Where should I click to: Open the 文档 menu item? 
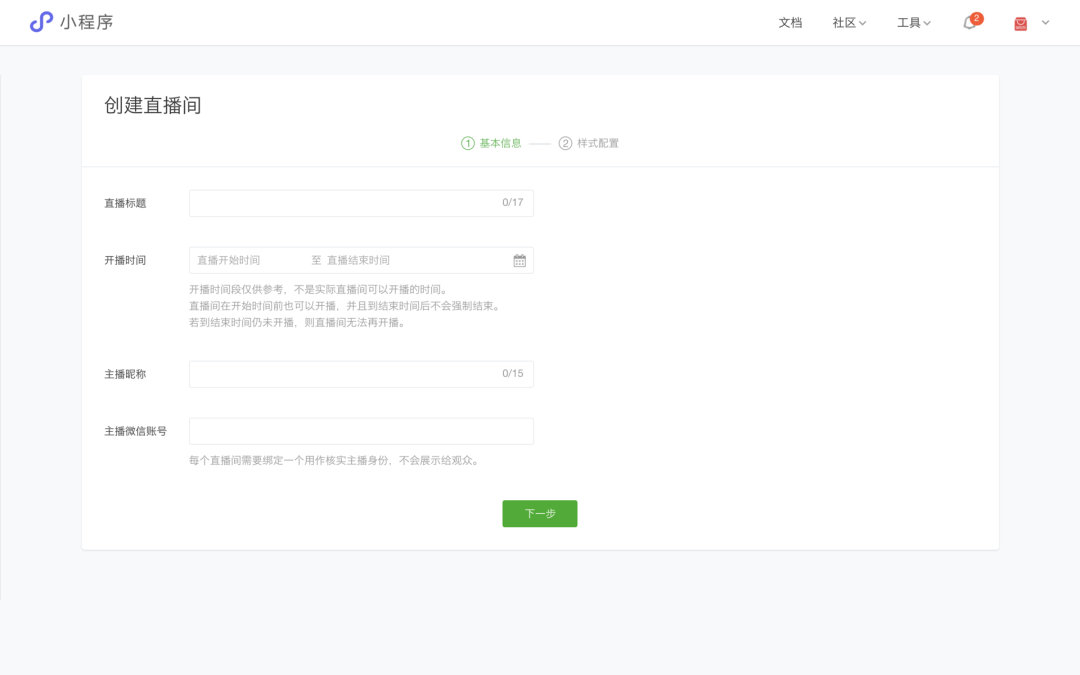(790, 23)
